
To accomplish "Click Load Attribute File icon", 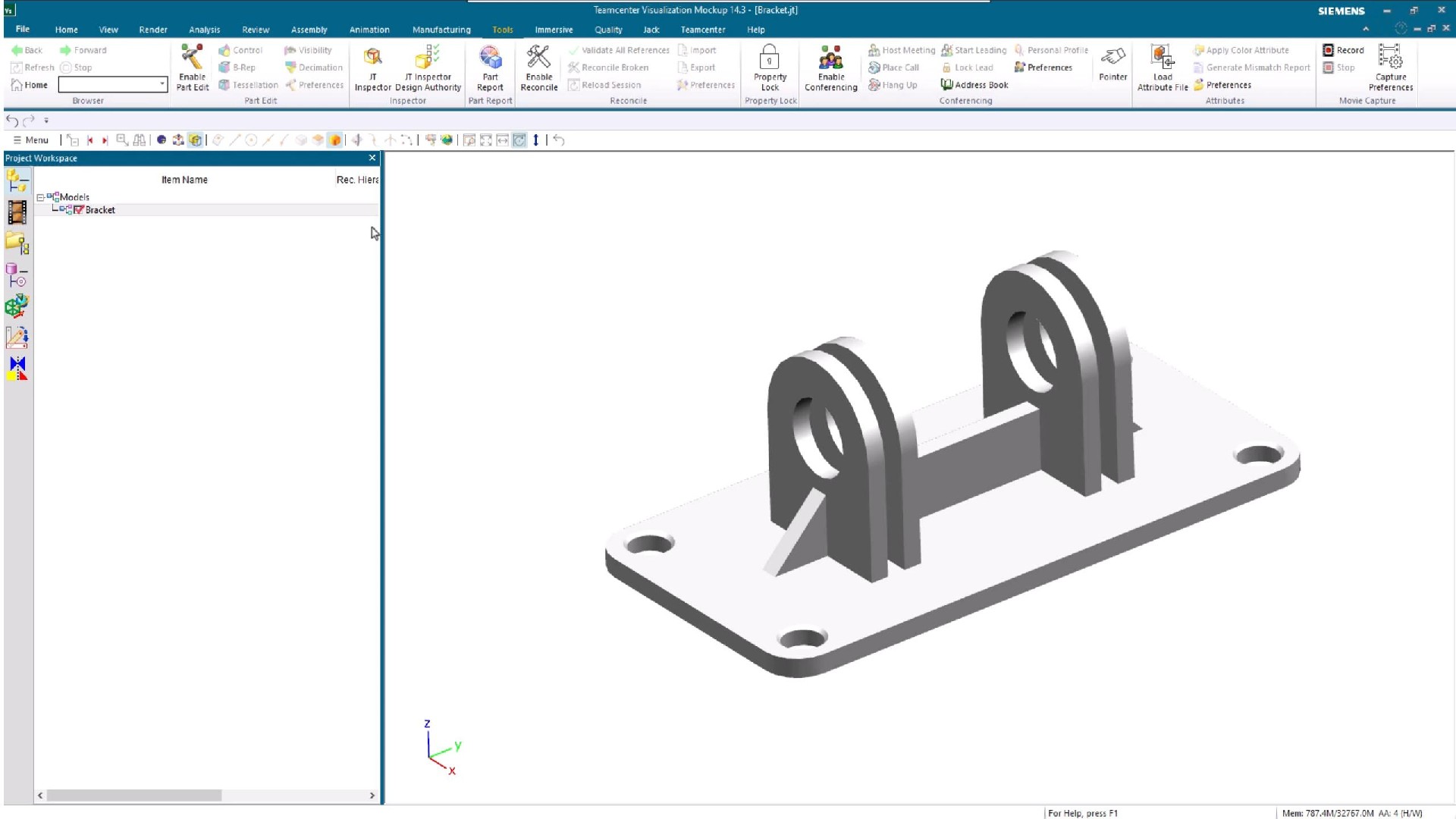I will coord(1162,58).
